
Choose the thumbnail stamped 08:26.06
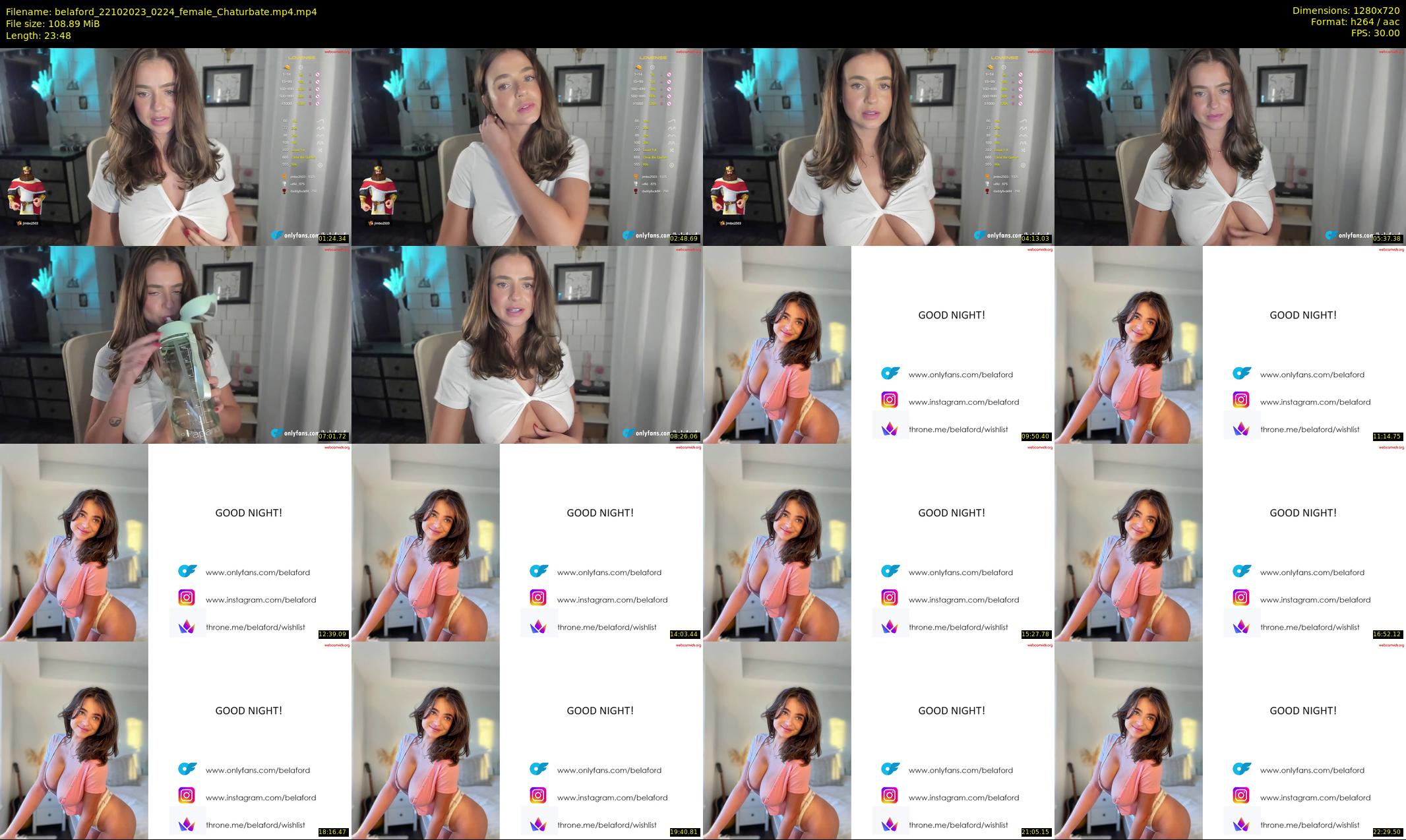click(527, 344)
